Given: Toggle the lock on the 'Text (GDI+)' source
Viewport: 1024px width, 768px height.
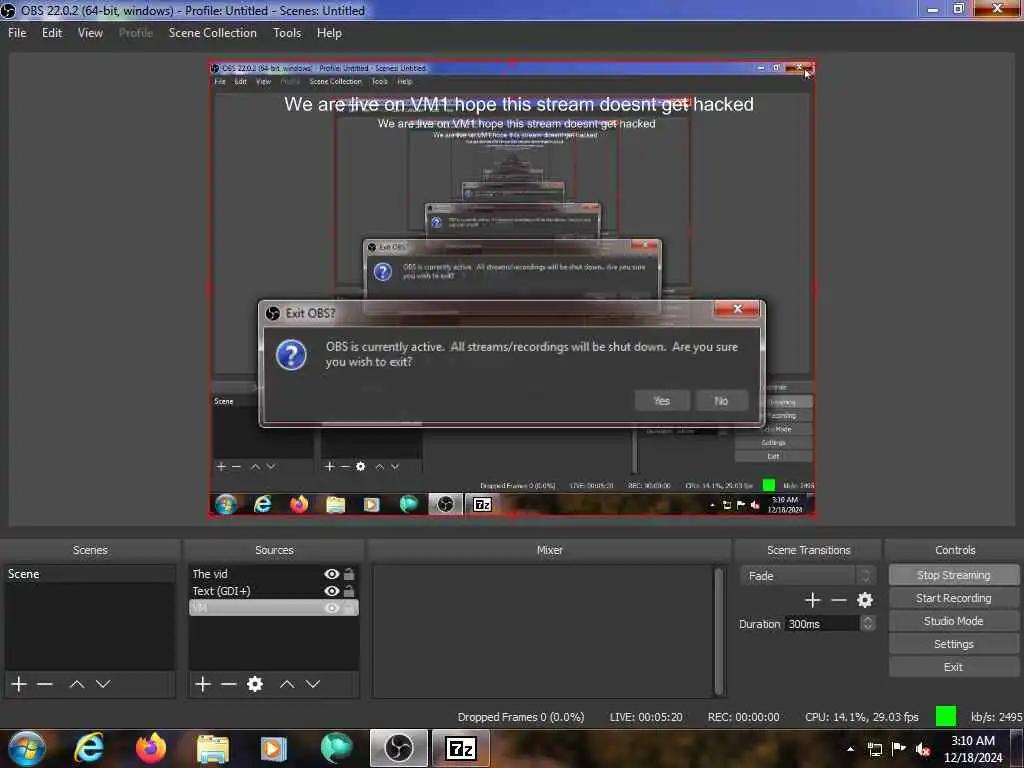Looking at the screenshot, I should pyautogui.click(x=349, y=591).
